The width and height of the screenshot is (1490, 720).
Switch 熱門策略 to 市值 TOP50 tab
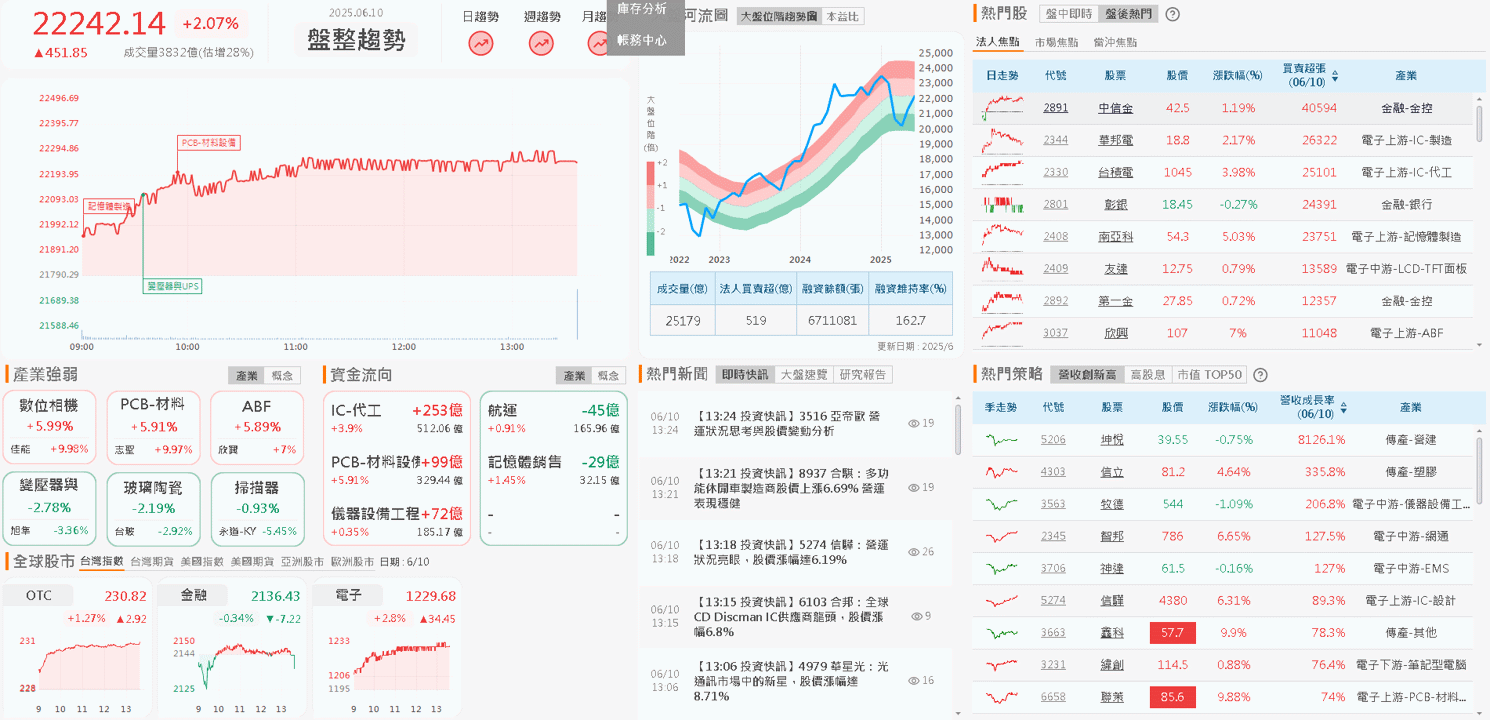click(x=1209, y=375)
